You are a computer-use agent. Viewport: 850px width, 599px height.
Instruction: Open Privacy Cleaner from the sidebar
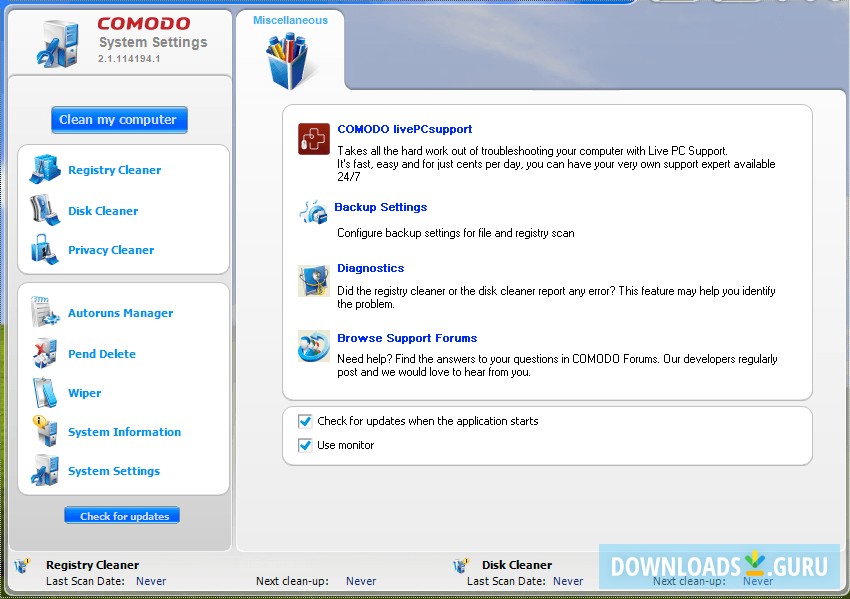[x=111, y=250]
